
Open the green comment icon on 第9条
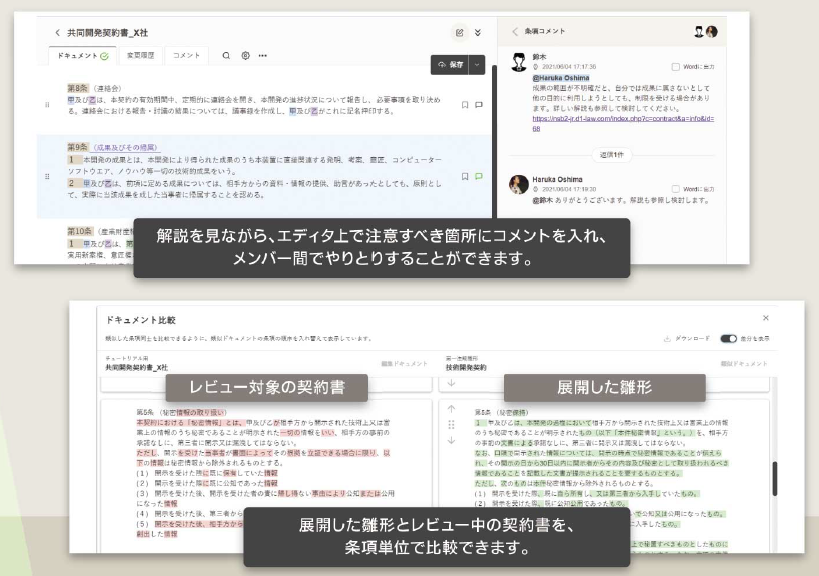[479, 176]
